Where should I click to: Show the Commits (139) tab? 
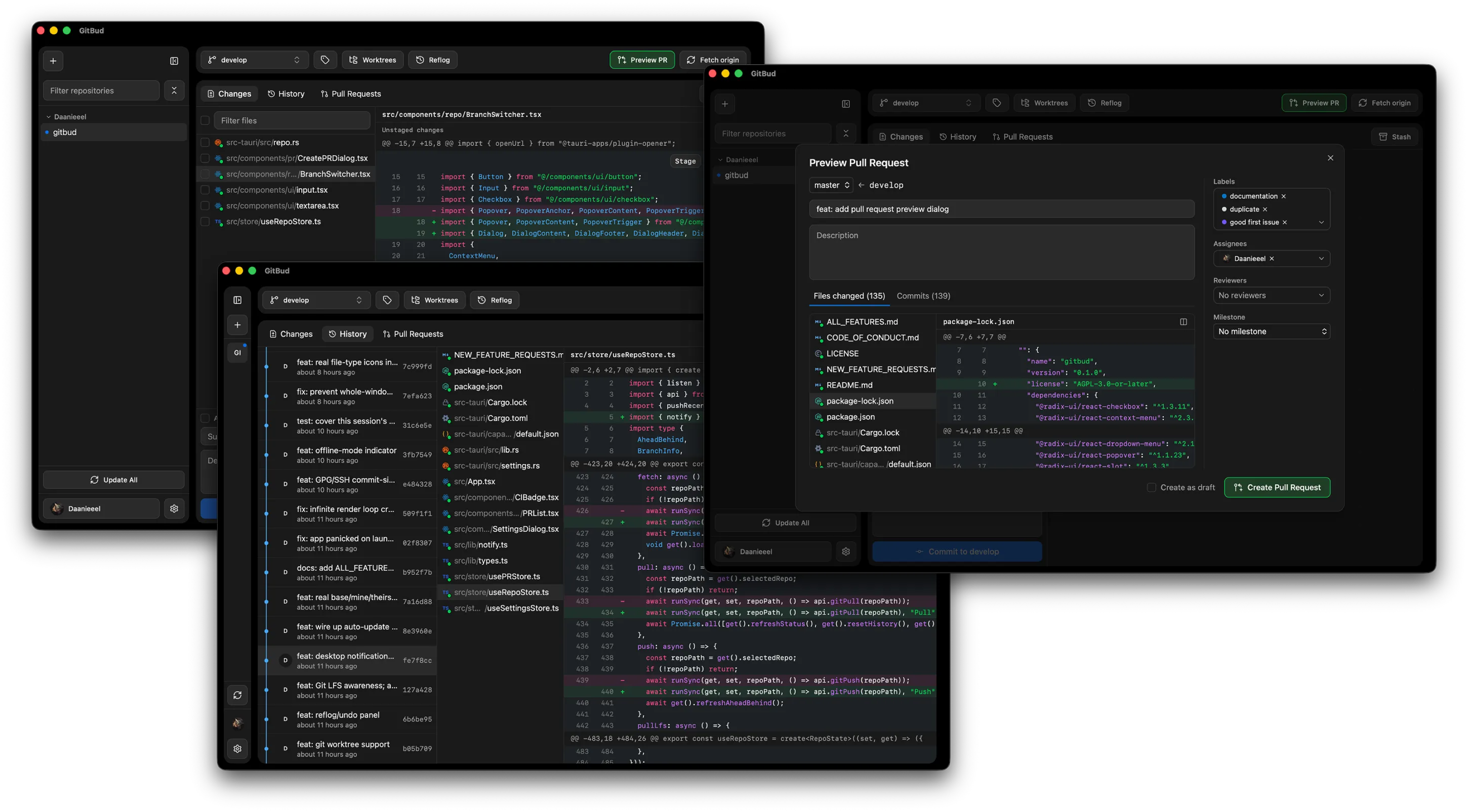923,296
